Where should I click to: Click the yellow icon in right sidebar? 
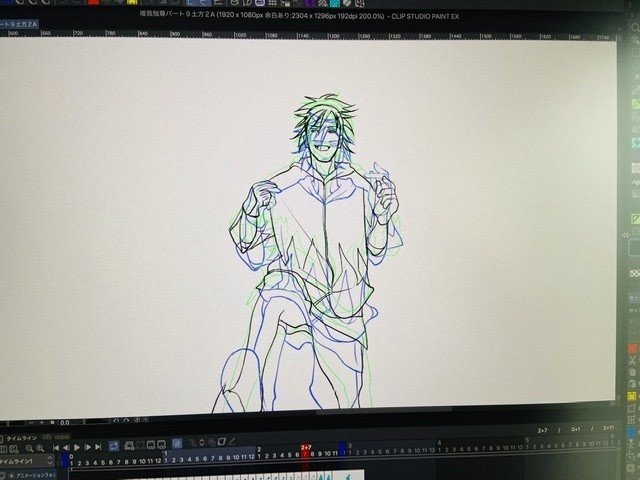coord(632,396)
